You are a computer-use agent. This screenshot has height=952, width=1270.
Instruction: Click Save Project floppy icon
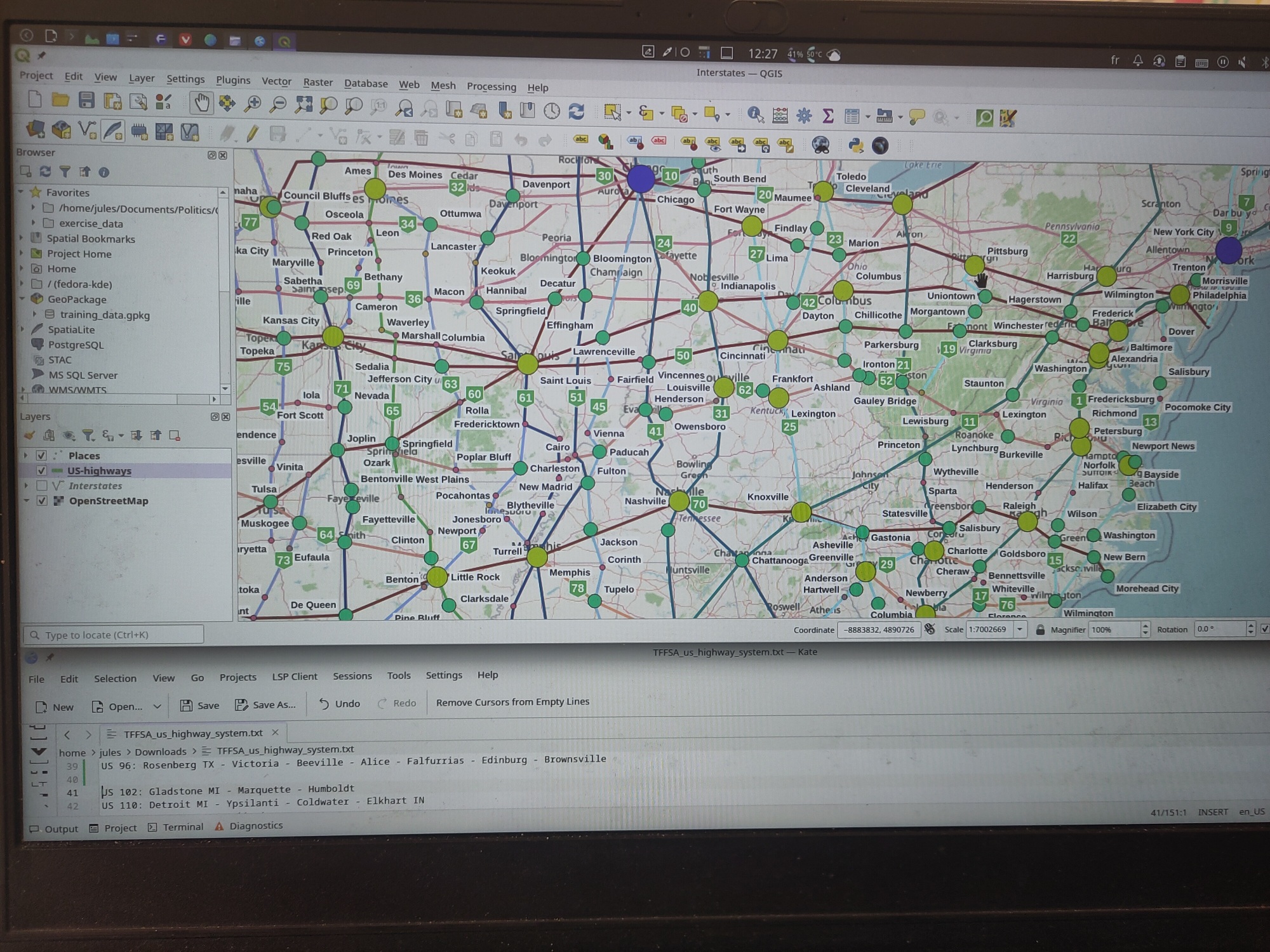(86, 100)
